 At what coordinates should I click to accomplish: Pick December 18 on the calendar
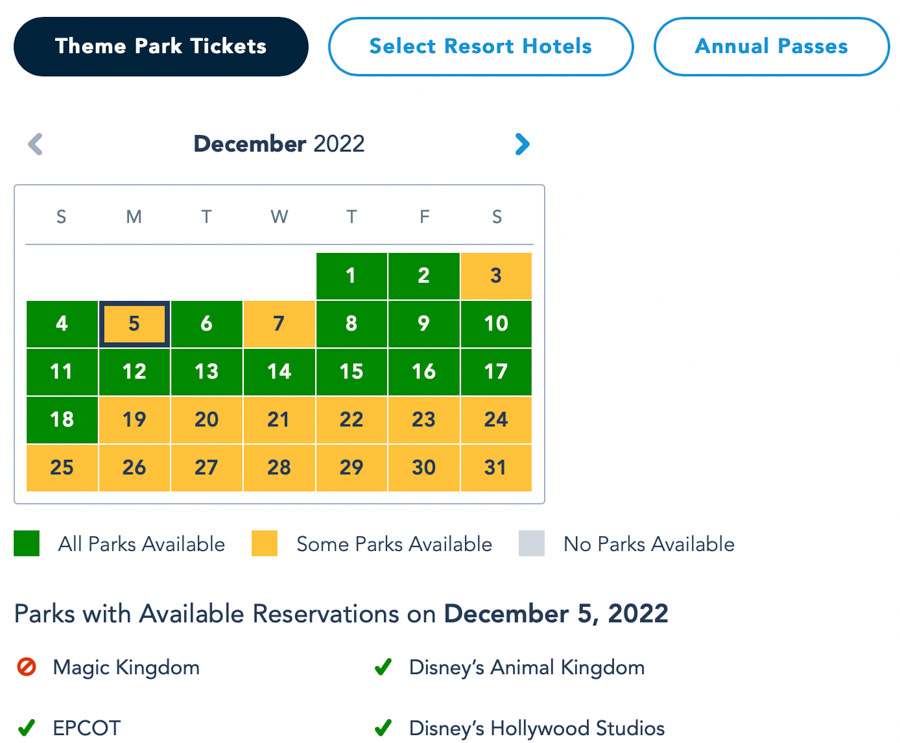pyautogui.click(x=62, y=420)
